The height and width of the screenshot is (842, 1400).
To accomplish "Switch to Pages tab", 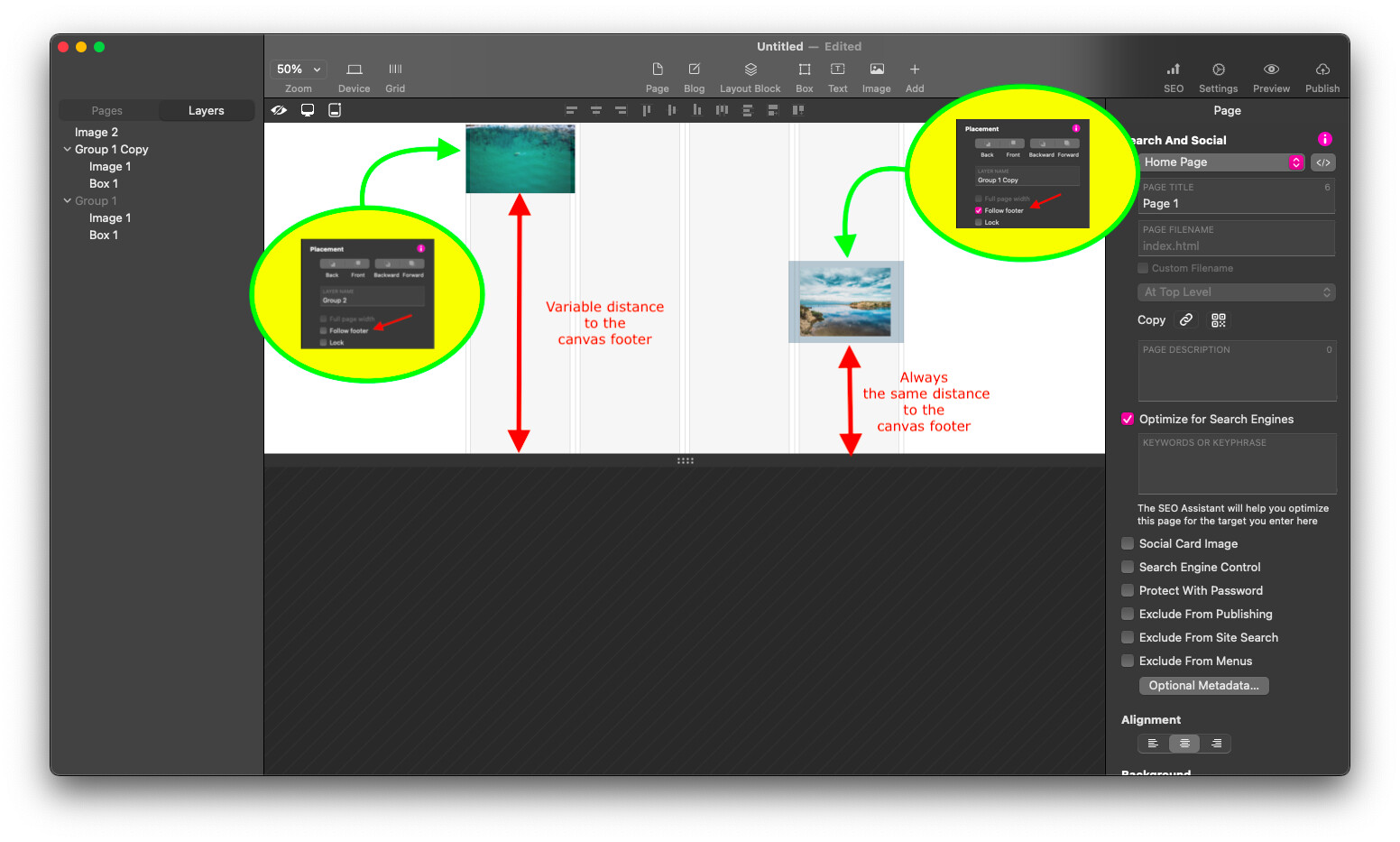I will point(107,111).
